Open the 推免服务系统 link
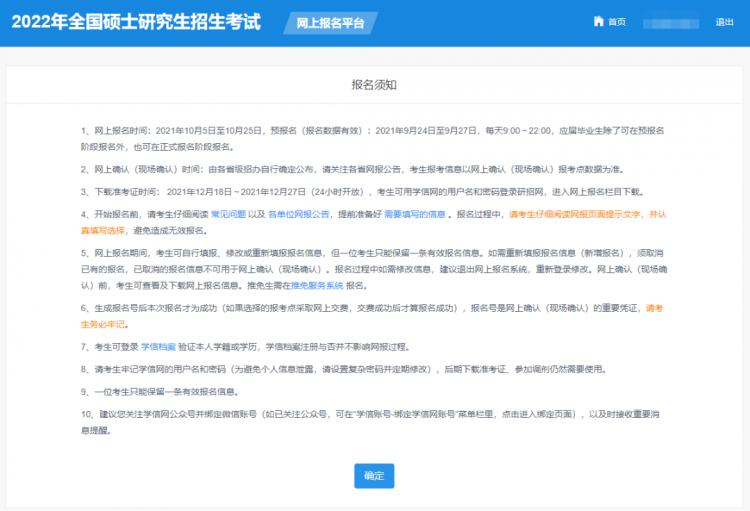This screenshot has height=511, width=750. point(317,286)
